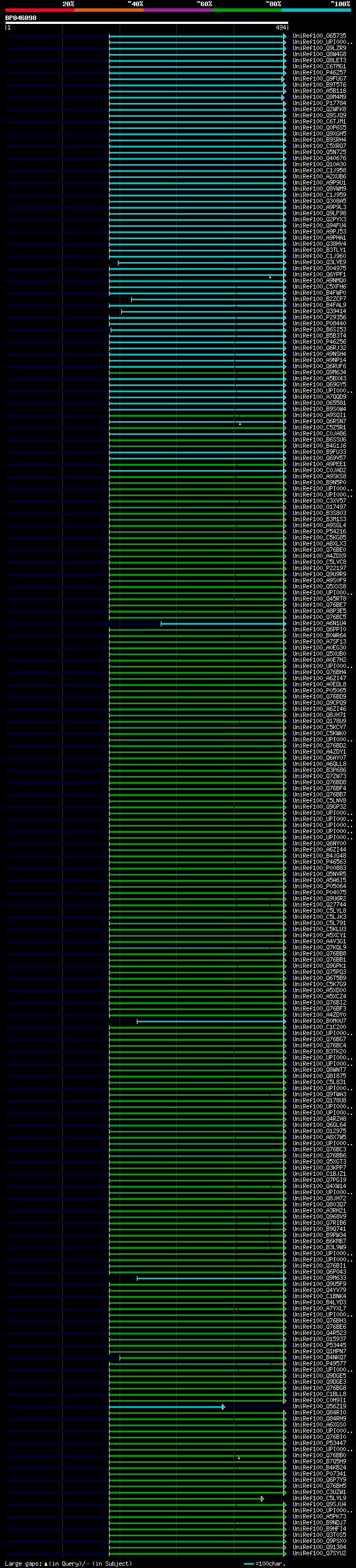
Task: Click the query end position 494
Action: (280, 27)
